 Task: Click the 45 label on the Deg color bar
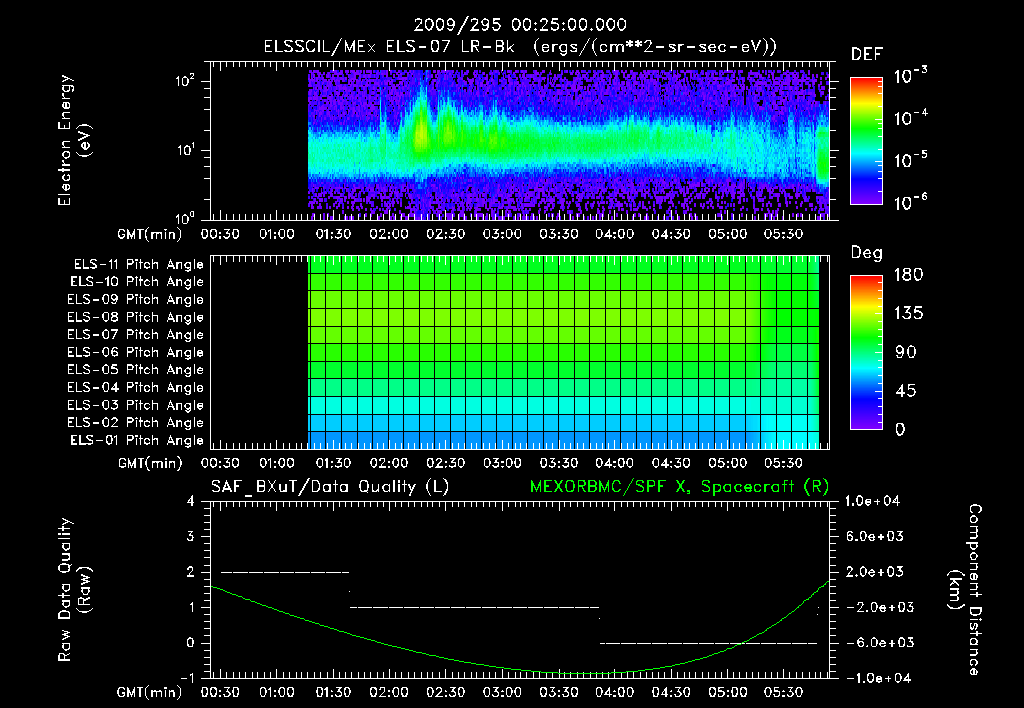tap(906, 391)
